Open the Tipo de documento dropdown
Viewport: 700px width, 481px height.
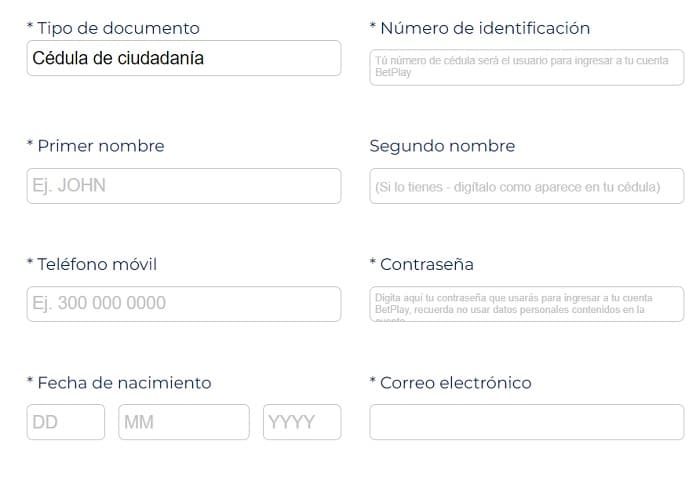(x=183, y=59)
